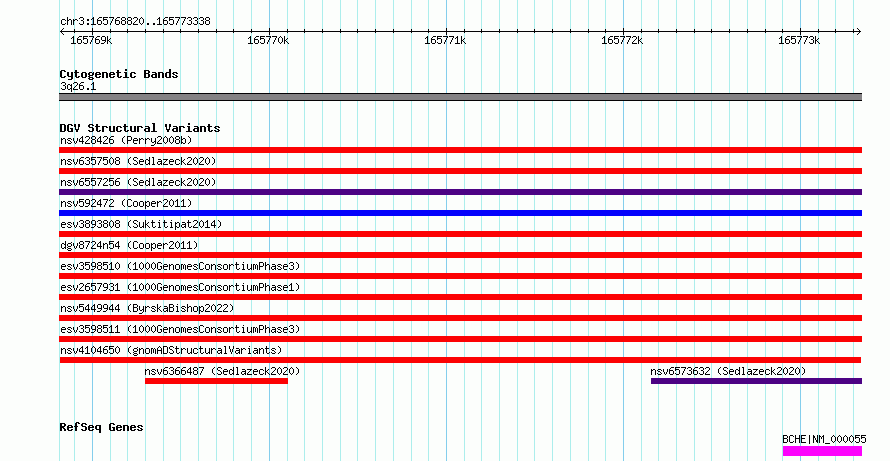Open variant nsv6573632 (Sedlazeck2020)
This screenshot has width=890, height=461.
[728, 371]
